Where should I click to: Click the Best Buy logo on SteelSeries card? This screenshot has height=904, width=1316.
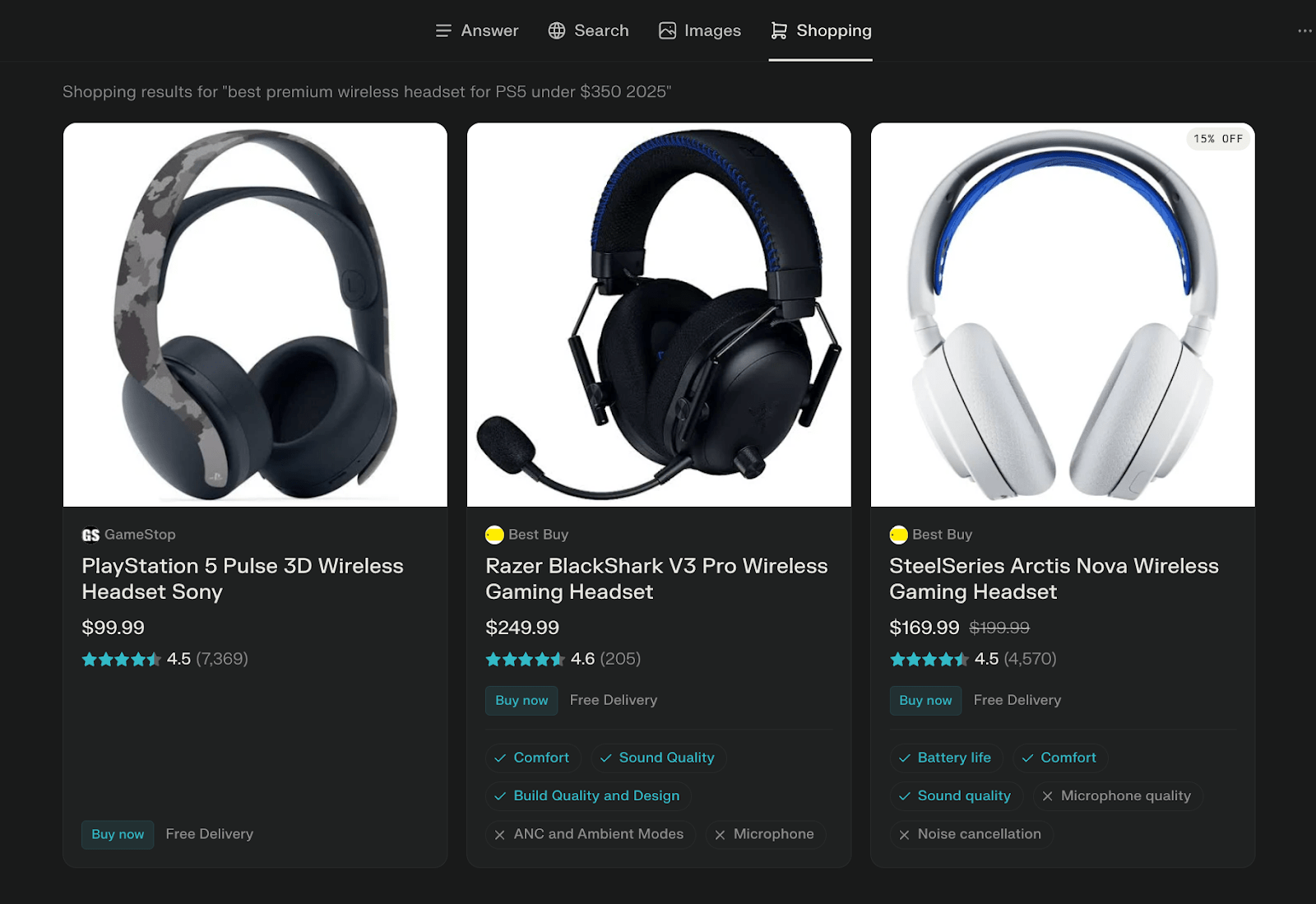click(x=898, y=535)
